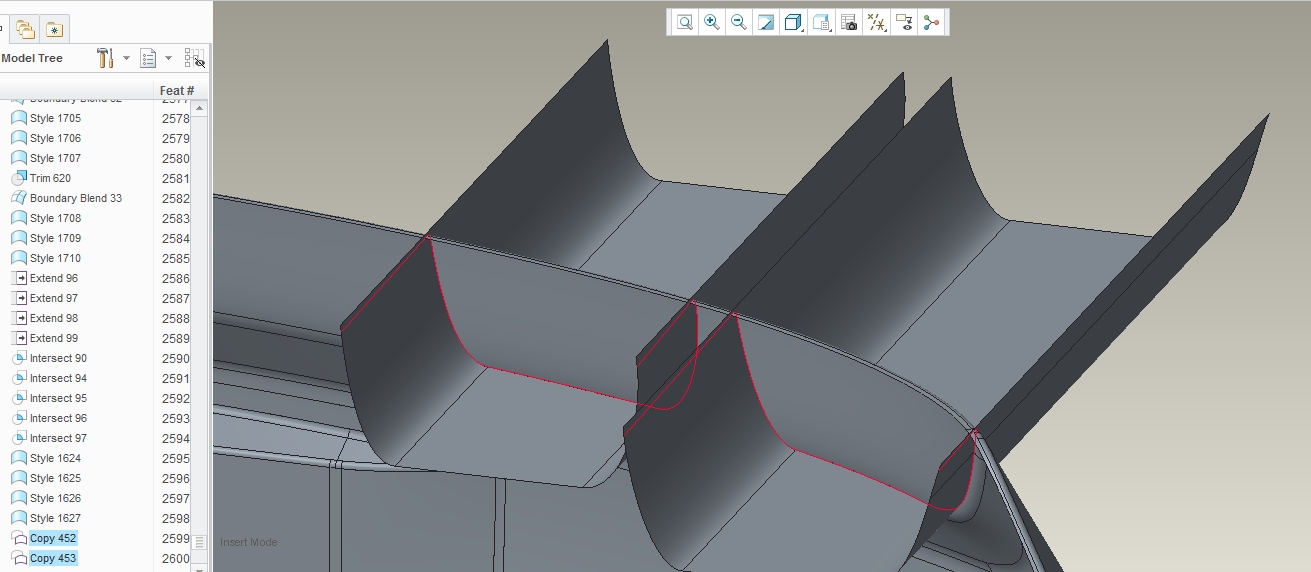Open the View Manager camera icon
The width and height of the screenshot is (1311, 572).
[849, 22]
